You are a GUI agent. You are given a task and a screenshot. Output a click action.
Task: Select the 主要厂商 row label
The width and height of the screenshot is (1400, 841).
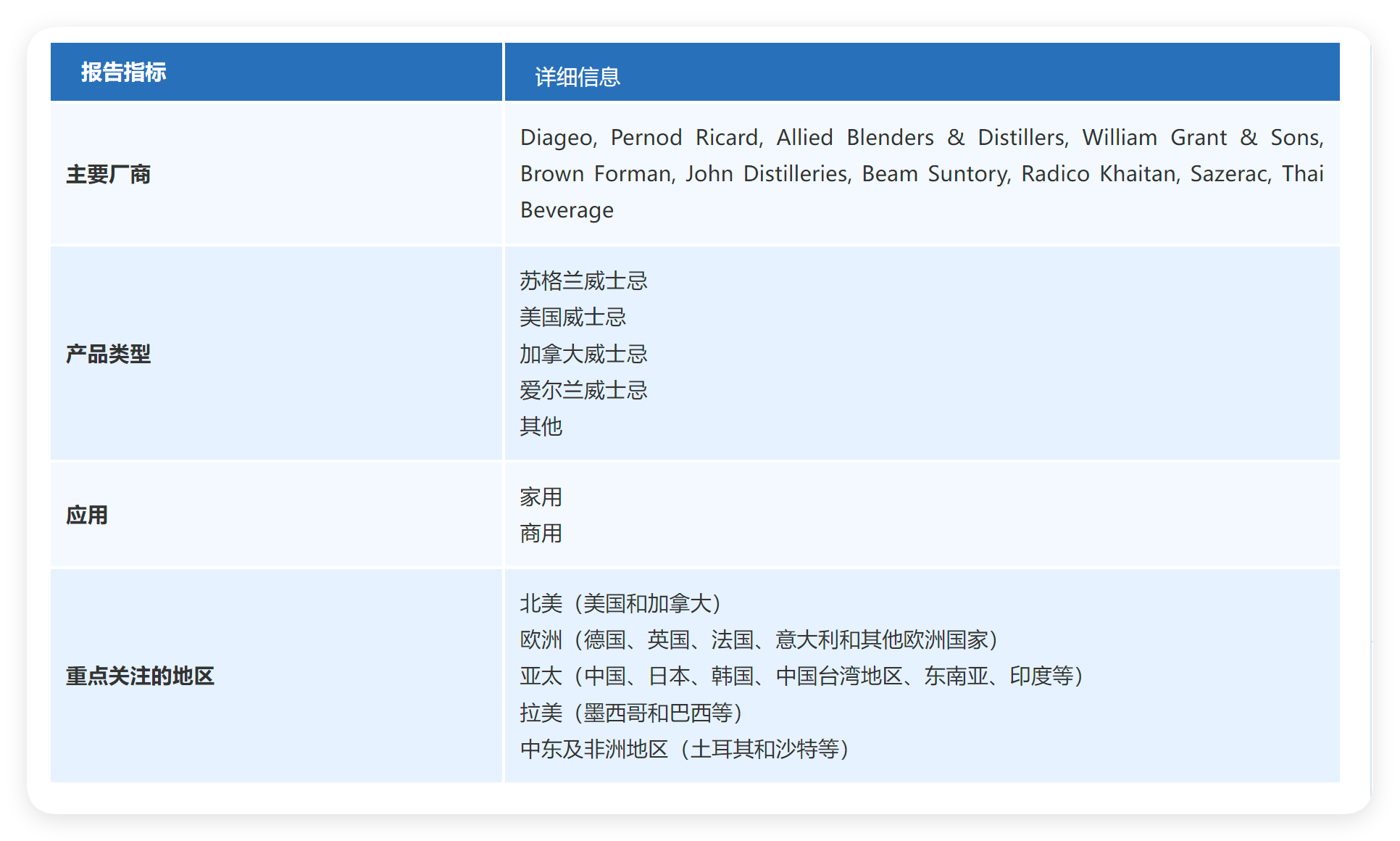point(108,174)
